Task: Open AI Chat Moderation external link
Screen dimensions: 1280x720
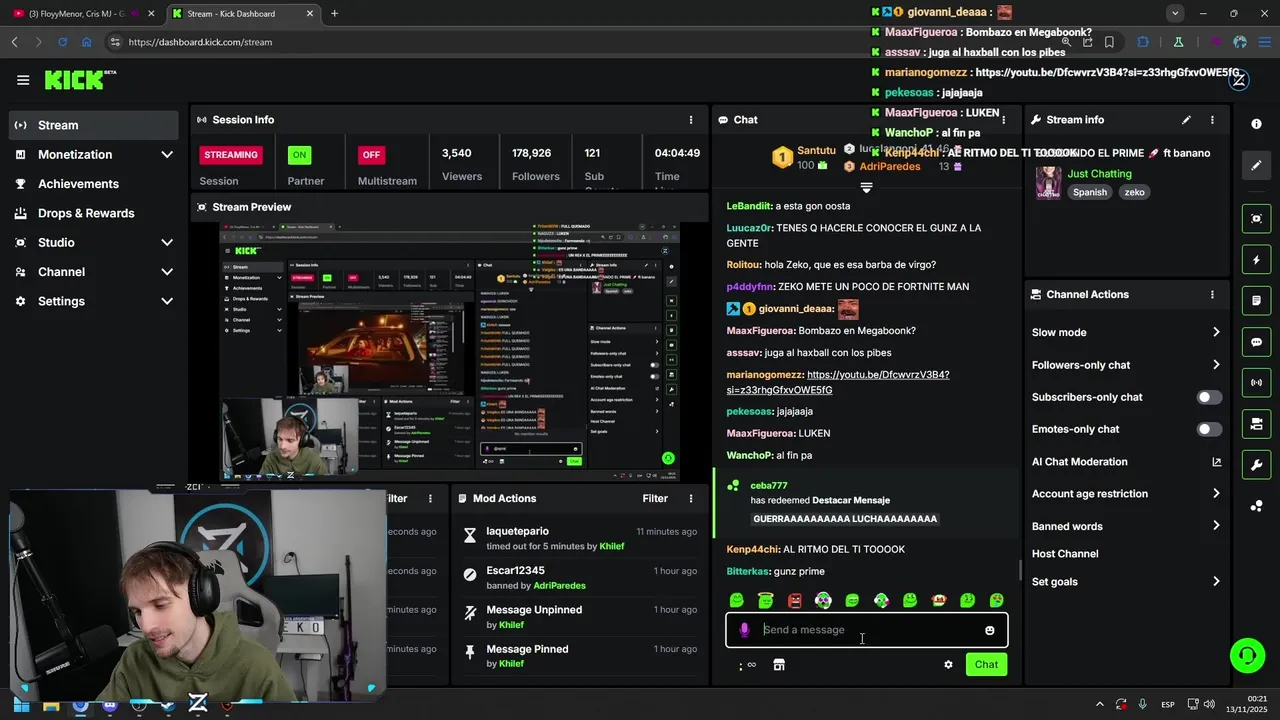Action: pyautogui.click(x=1216, y=462)
